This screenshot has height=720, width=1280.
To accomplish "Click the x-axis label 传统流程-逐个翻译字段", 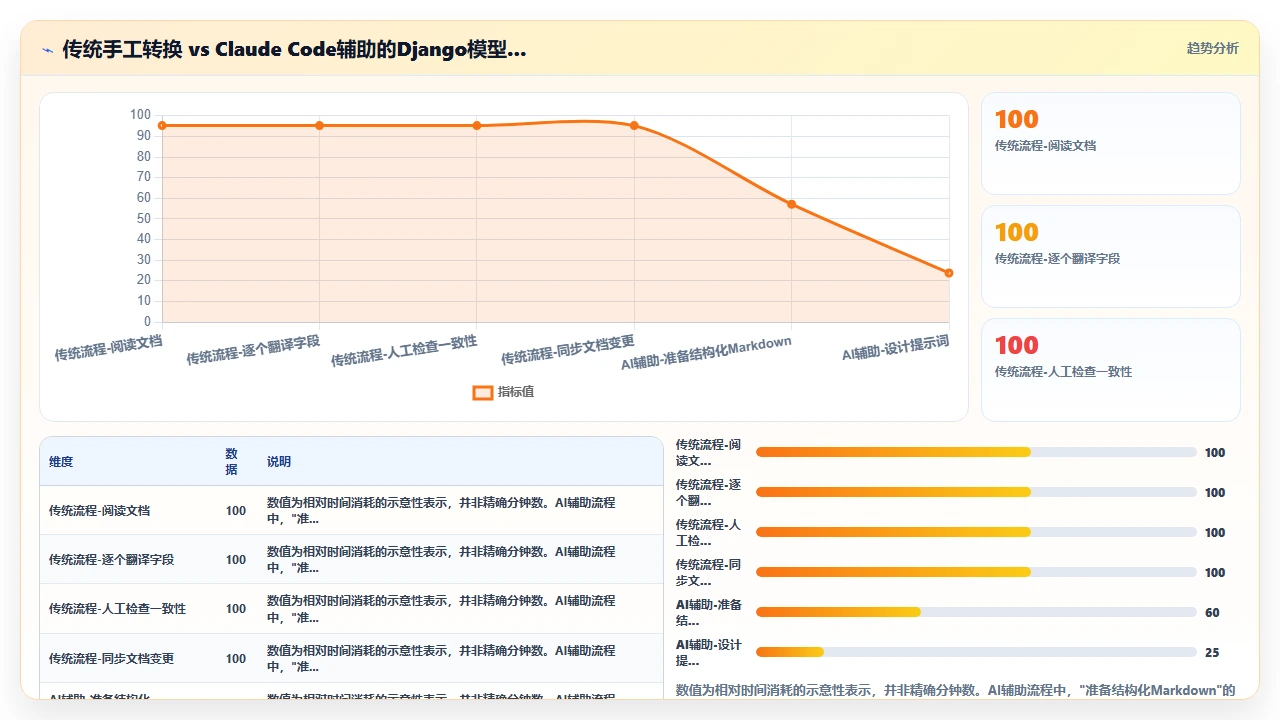I will pos(253,350).
